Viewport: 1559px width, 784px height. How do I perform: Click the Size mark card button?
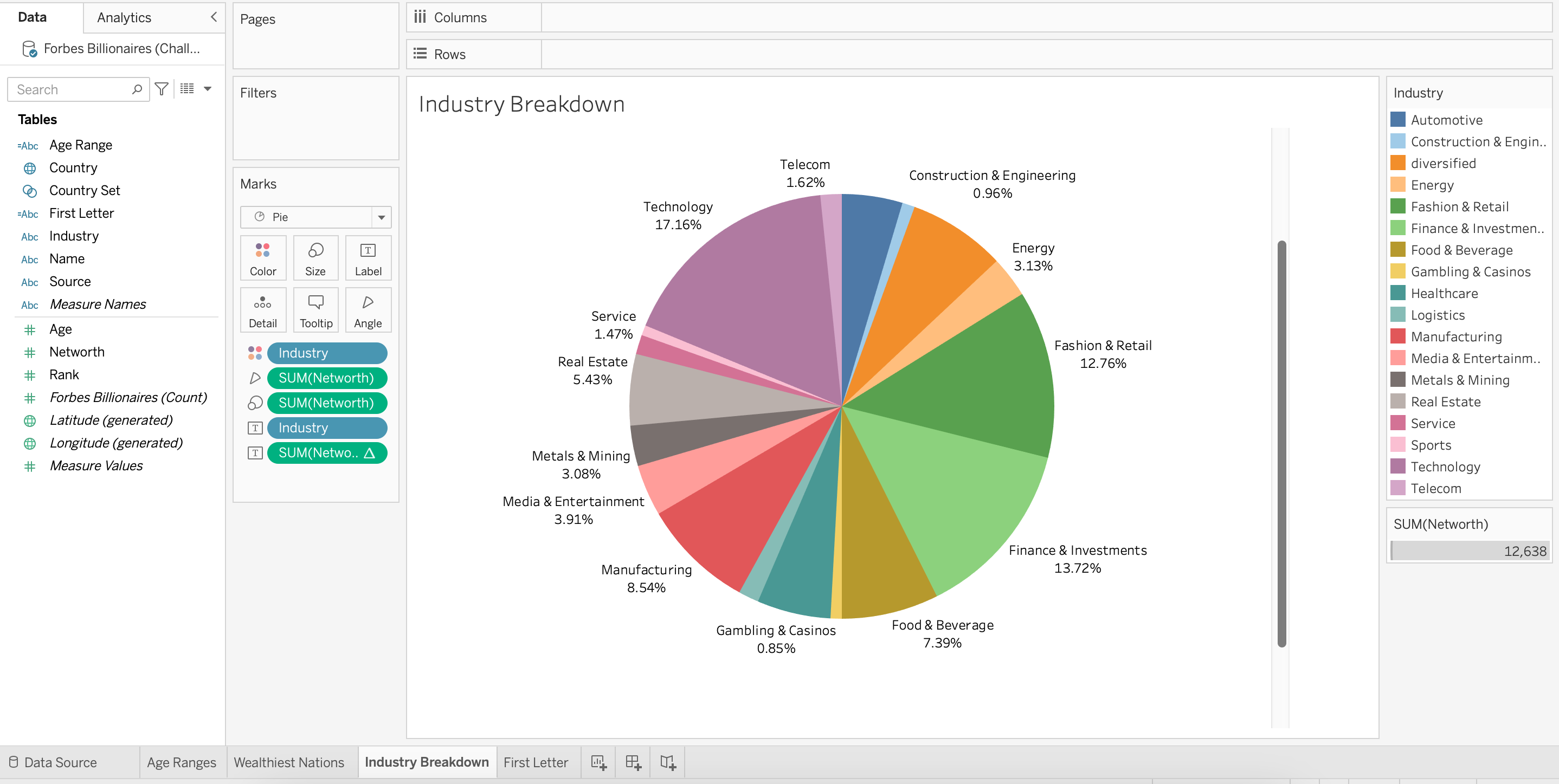tap(315, 258)
